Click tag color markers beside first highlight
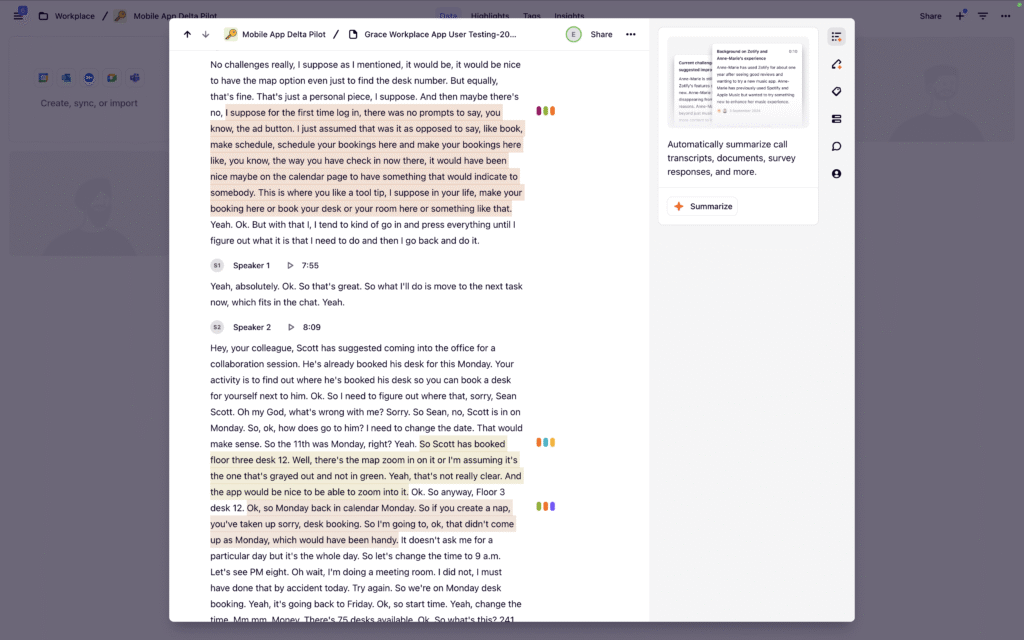The image size is (1024, 640). 546,111
